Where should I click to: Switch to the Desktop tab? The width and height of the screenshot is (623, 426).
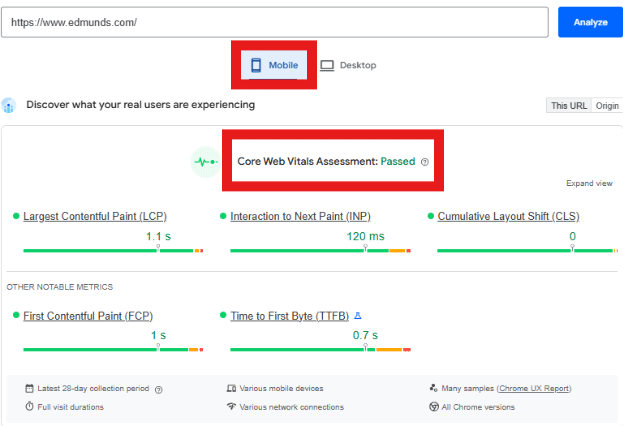coord(348,66)
